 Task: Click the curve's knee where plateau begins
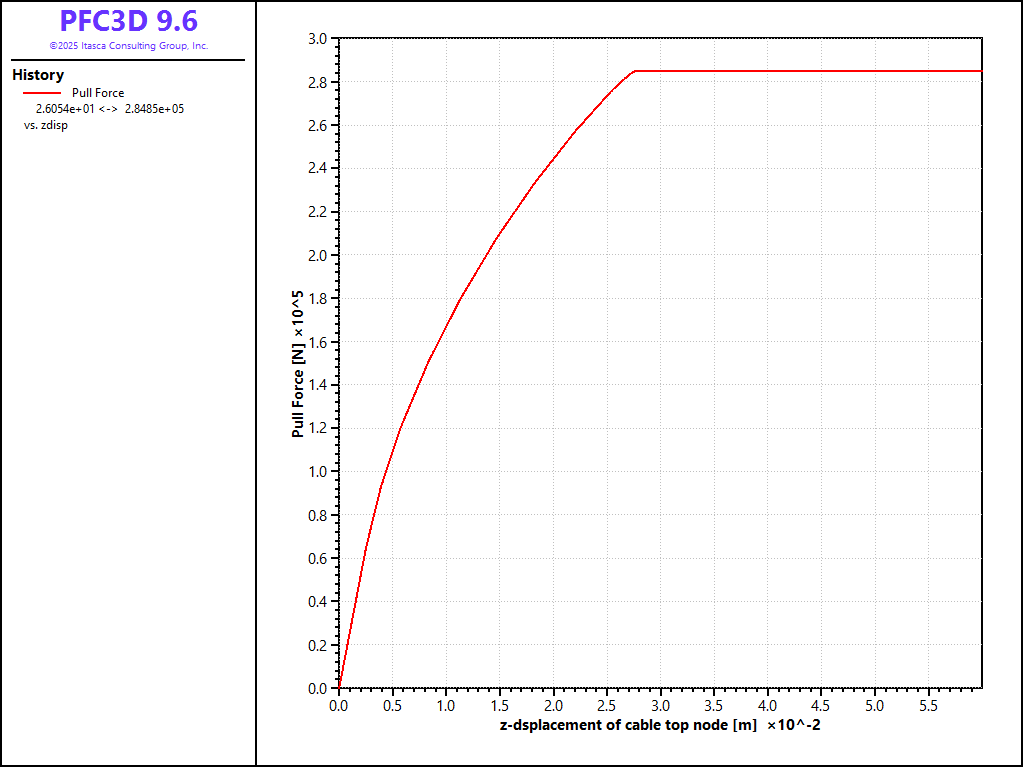[634, 71]
